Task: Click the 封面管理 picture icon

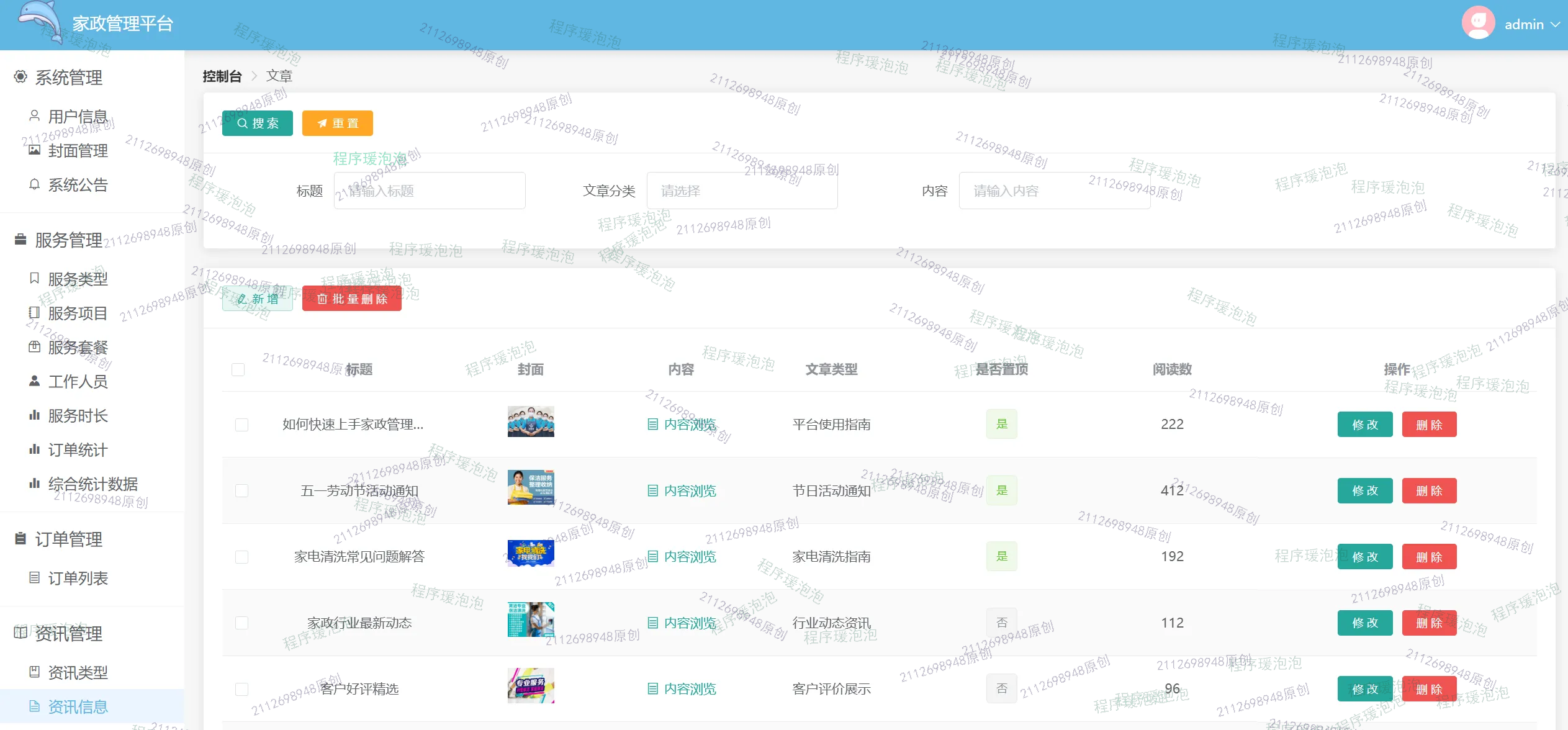Action: click(x=35, y=150)
